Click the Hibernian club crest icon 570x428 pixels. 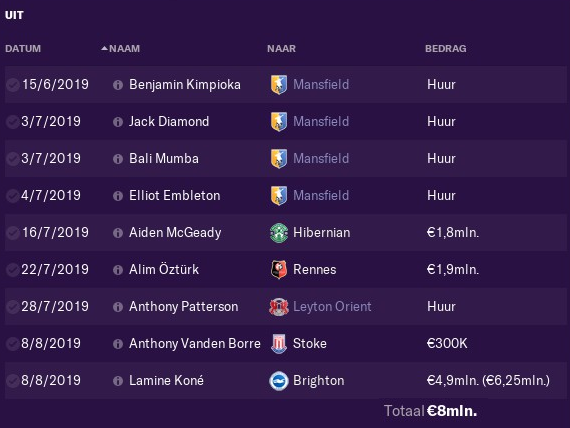click(279, 232)
